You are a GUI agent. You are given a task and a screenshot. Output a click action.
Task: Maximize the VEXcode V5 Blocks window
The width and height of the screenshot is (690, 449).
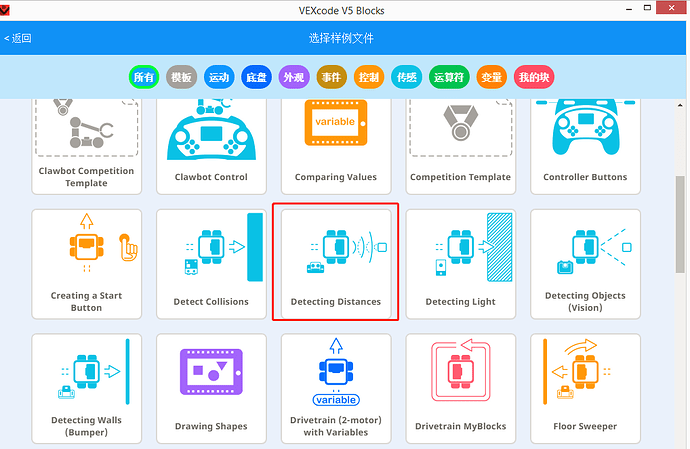coord(647,8)
